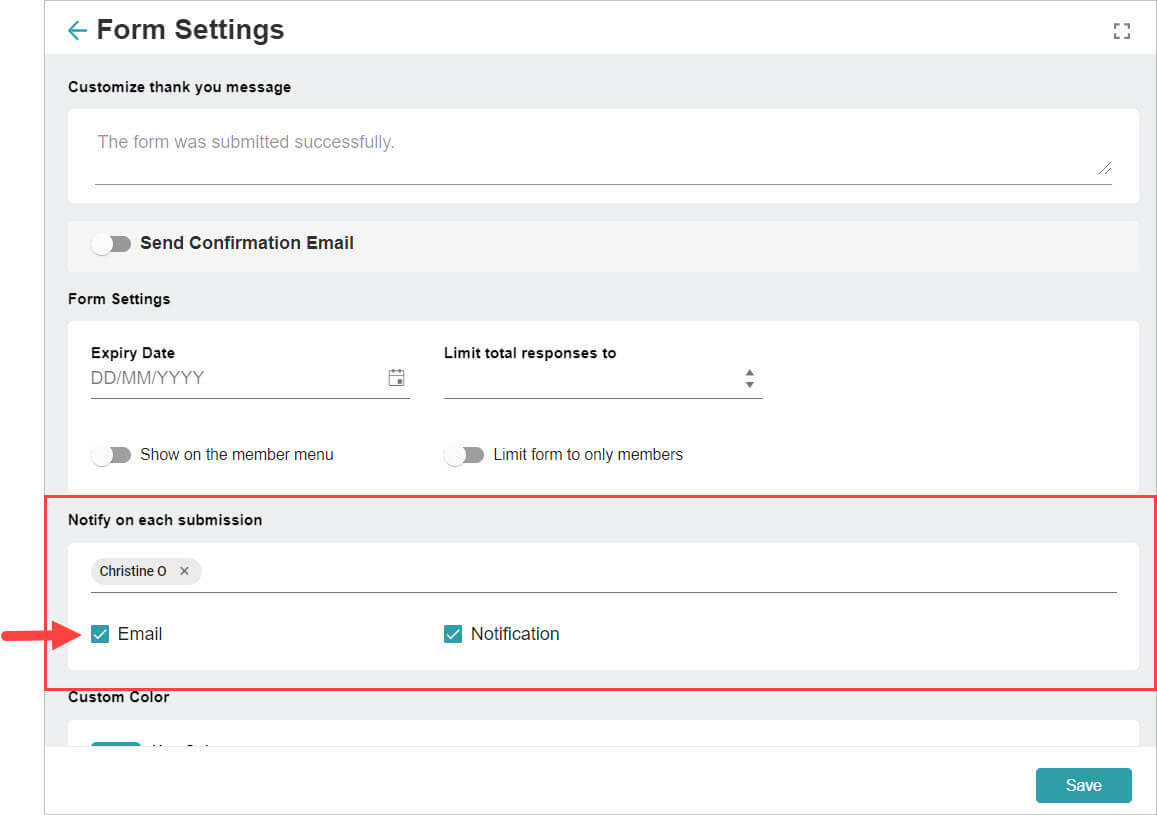Click the Notify on each submission heading
1157x815 pixels.
pos(165,520)
